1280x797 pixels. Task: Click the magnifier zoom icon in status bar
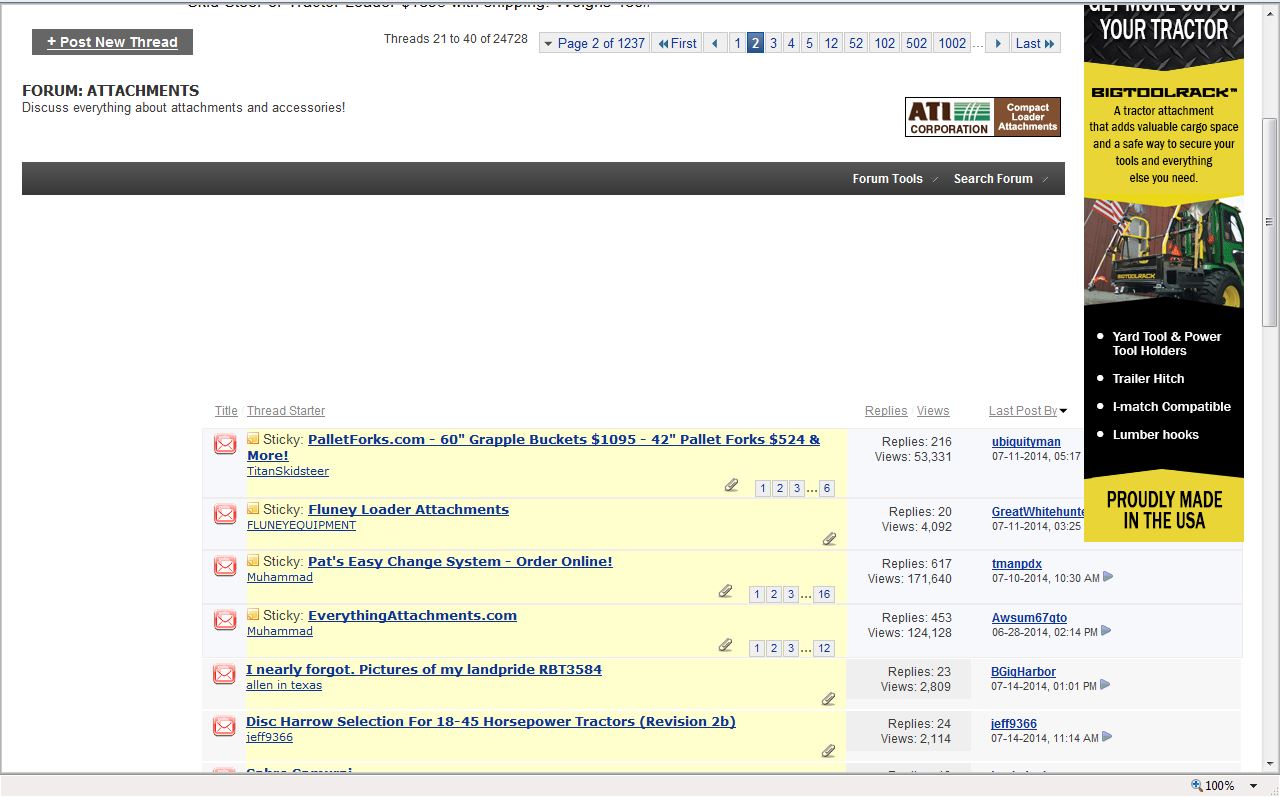(x=1196, y=786)
